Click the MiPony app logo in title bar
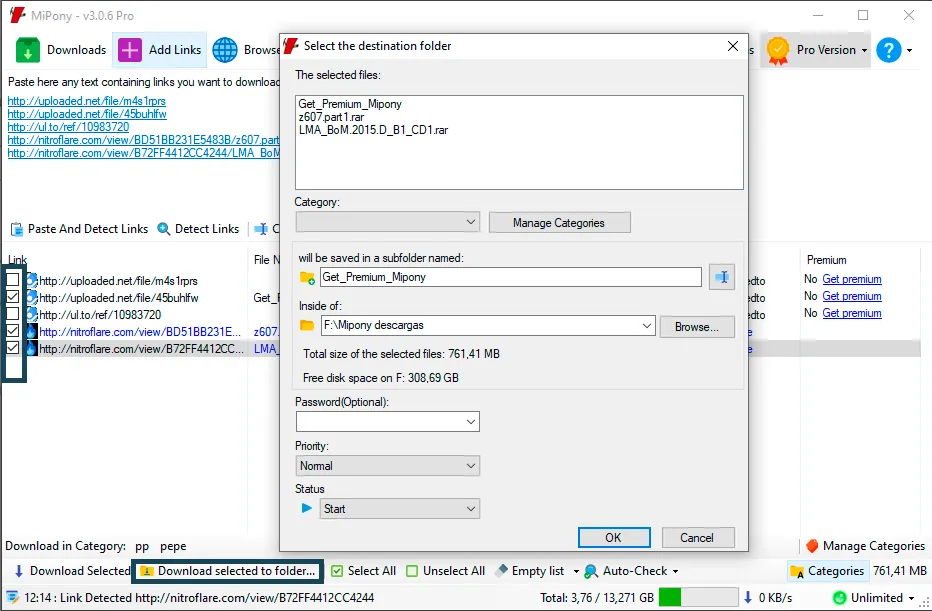Screen dimensions: 932x611 17,15
